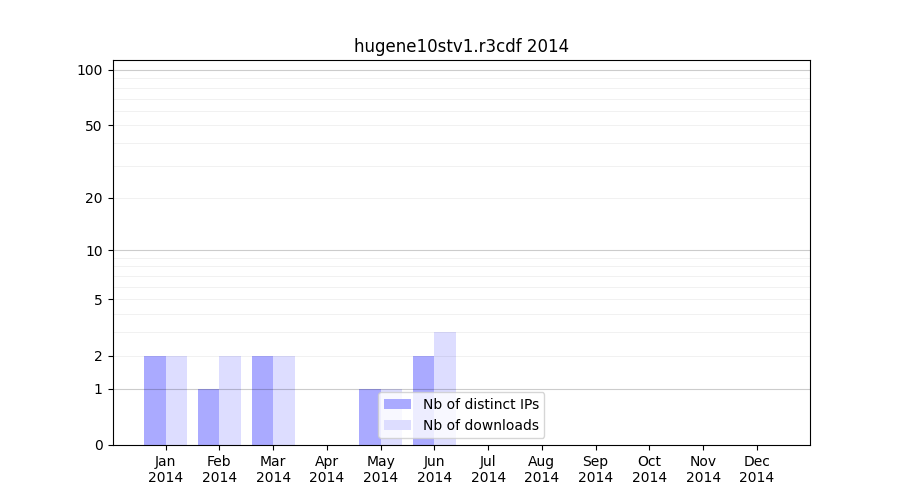Click the Apr 2014 x-axis label
This screenshot has width=900, height=500.
pos(327,469)
